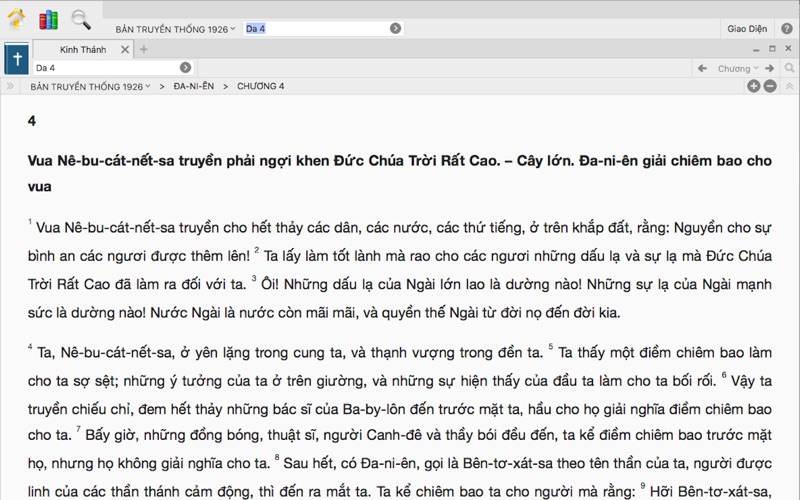This screenshot has width=800, height=500.
Task: Click the top reference field 'Da 4'
Action: click(316, 29)
